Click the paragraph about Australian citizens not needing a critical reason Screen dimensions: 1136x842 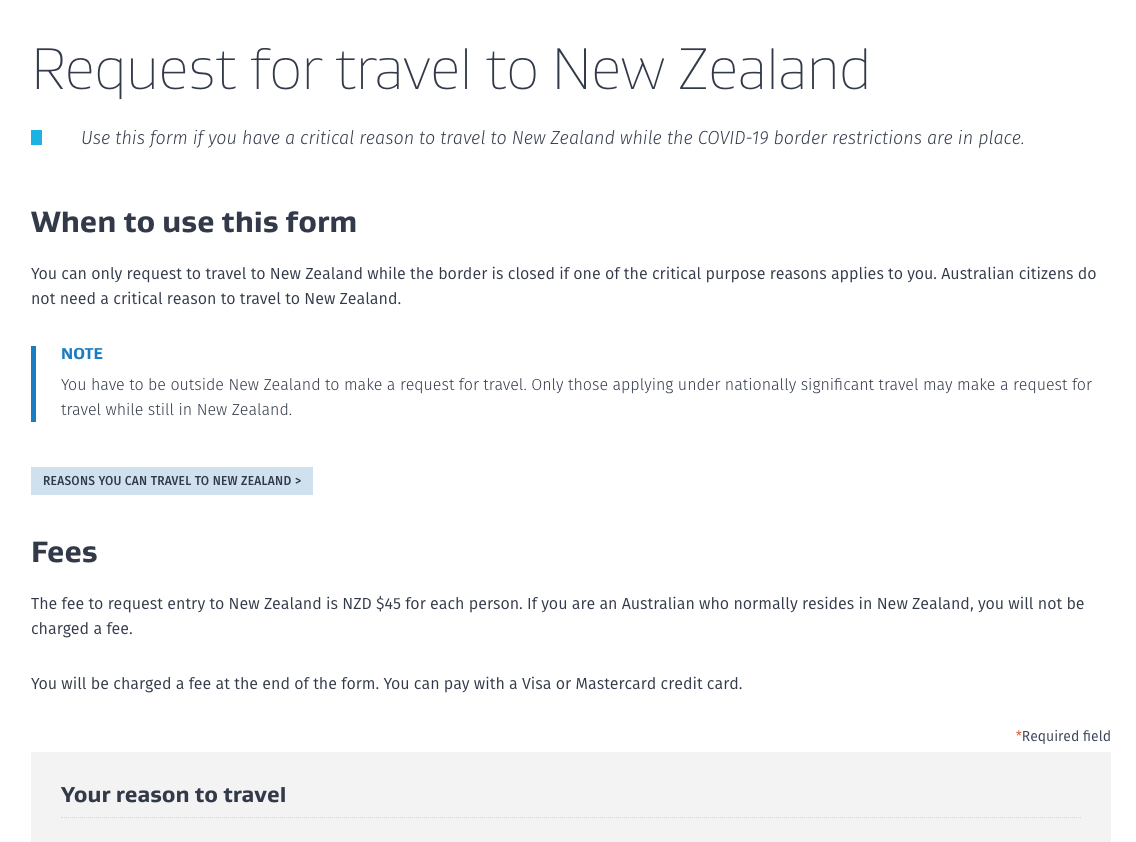tap(563, 286)
